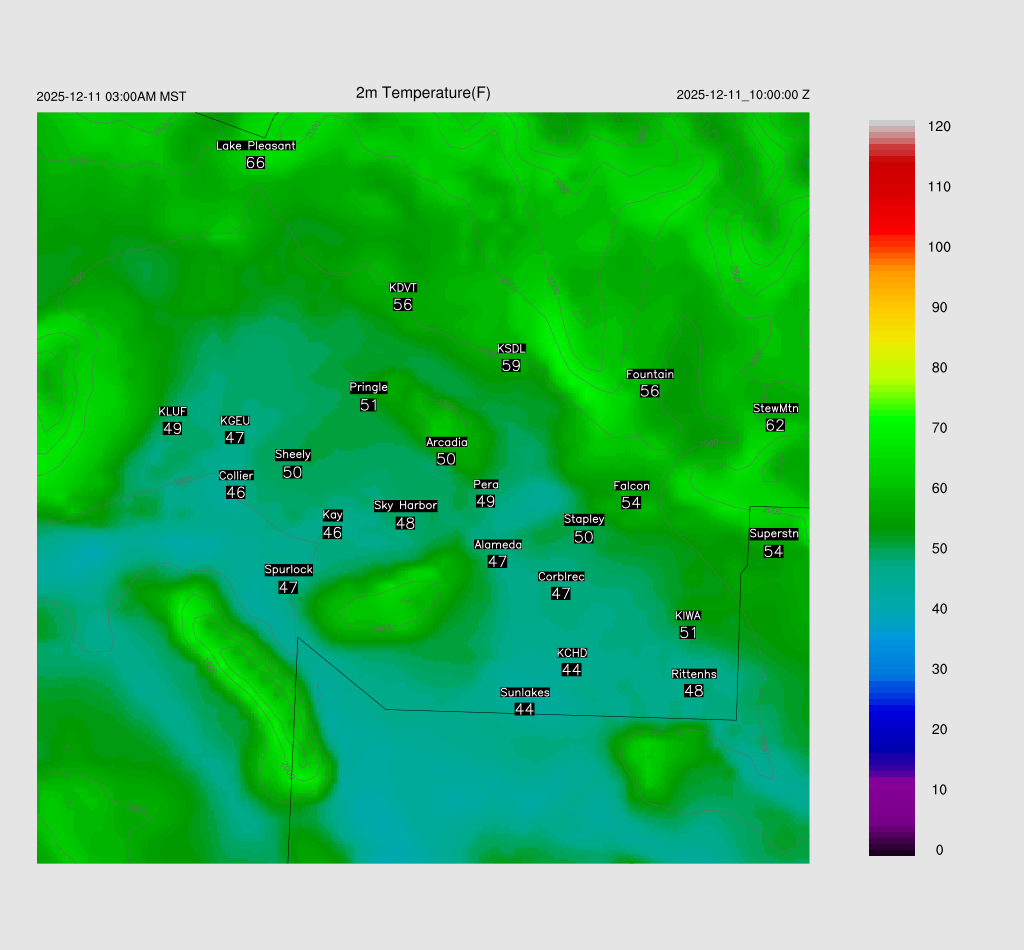The image size is (1024, 950).
Task: Click the KLUF station label
Action: [173, 411]
